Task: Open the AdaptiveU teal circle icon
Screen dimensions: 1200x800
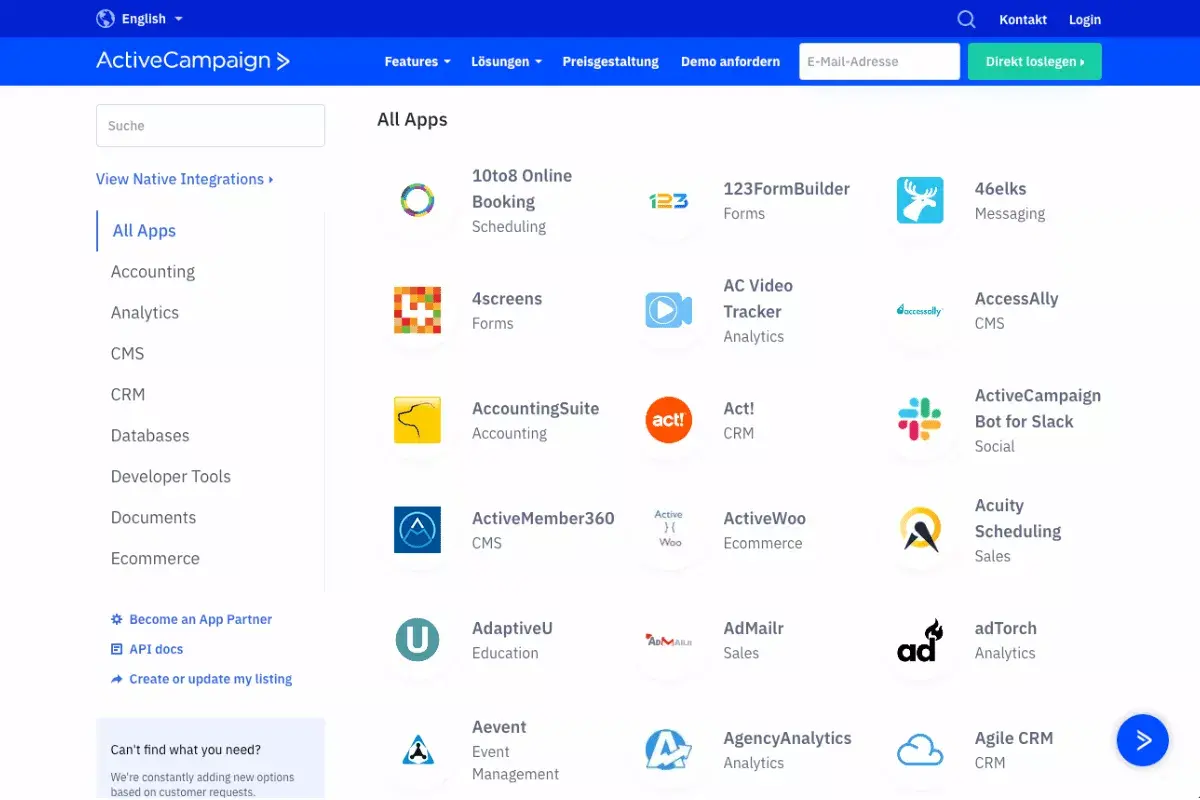Action: pos(417,640)
